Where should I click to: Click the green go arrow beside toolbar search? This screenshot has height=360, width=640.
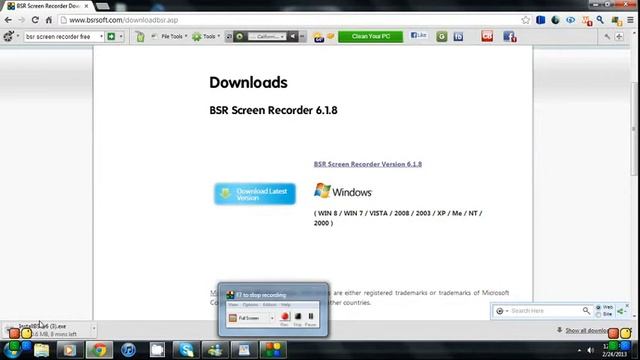click(111, 36)
